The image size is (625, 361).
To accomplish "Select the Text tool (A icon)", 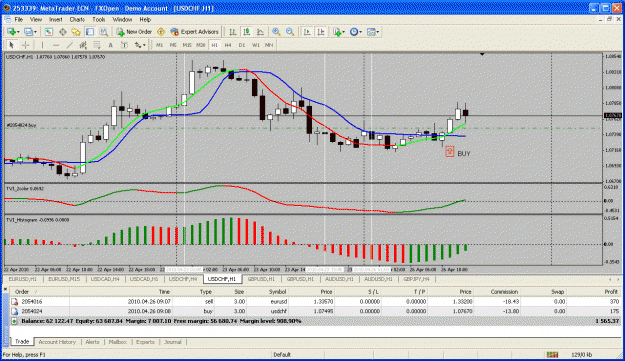I will (110, 45).
